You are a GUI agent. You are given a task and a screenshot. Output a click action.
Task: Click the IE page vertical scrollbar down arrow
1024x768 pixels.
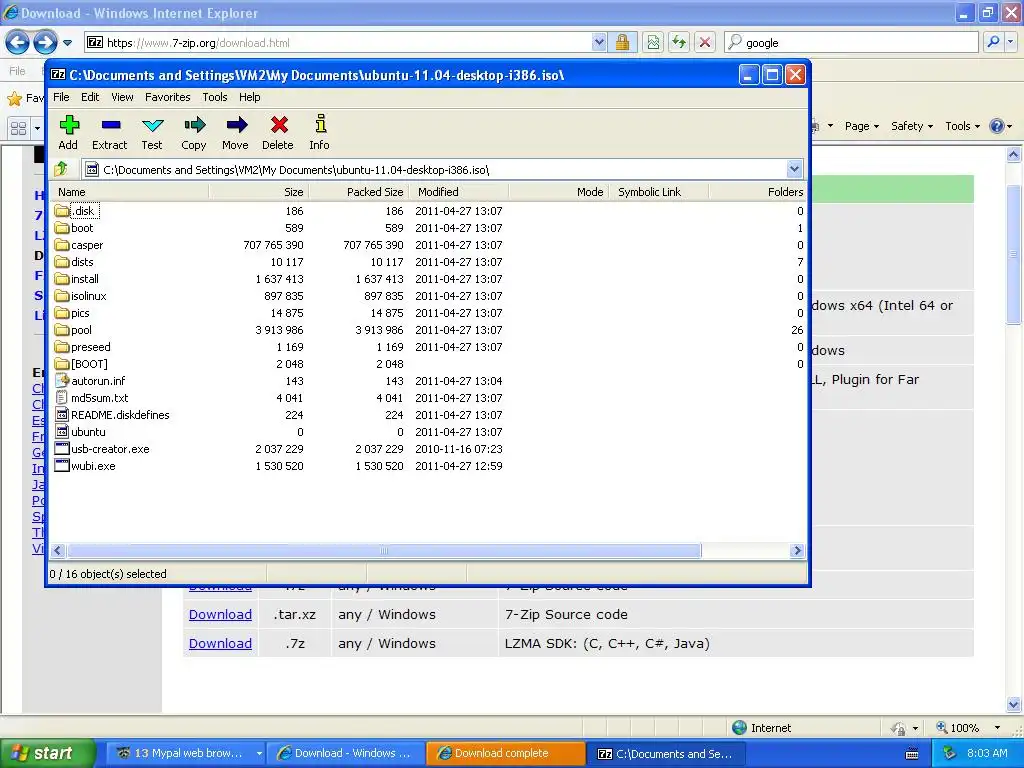[x=1014, y=705]
